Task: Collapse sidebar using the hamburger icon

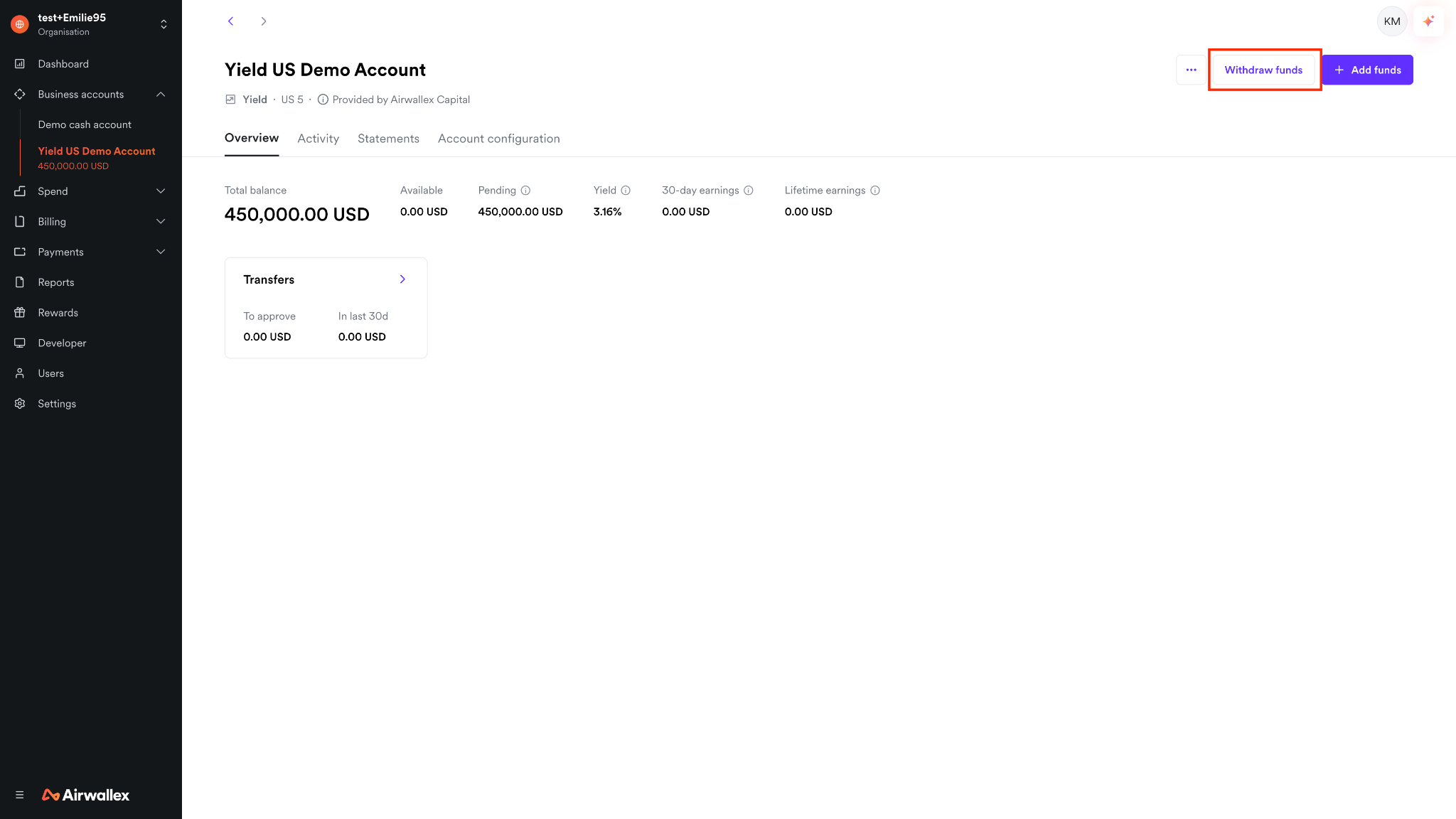Action: click(x=20, y=795)
